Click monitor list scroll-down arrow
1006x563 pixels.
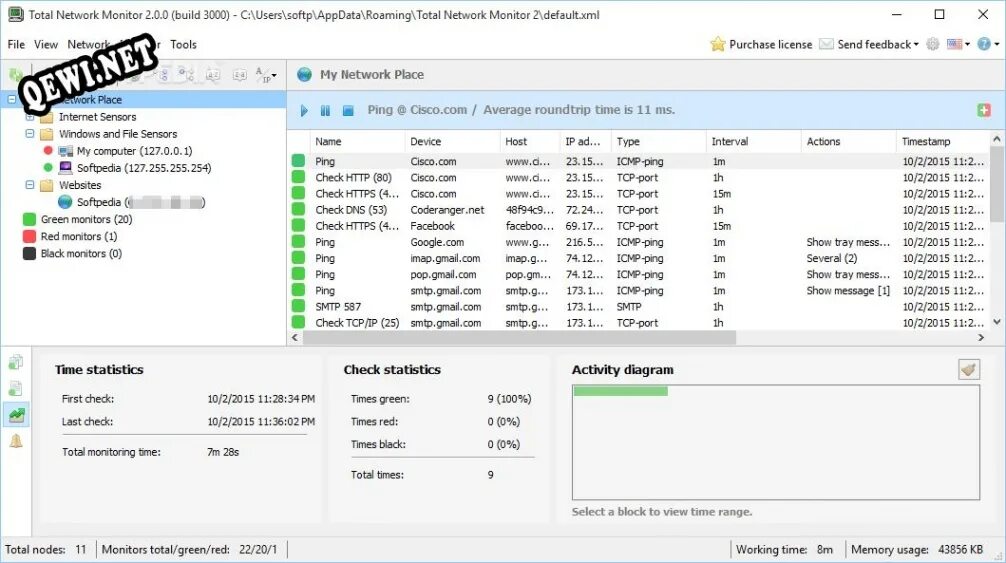coord(996,322)
